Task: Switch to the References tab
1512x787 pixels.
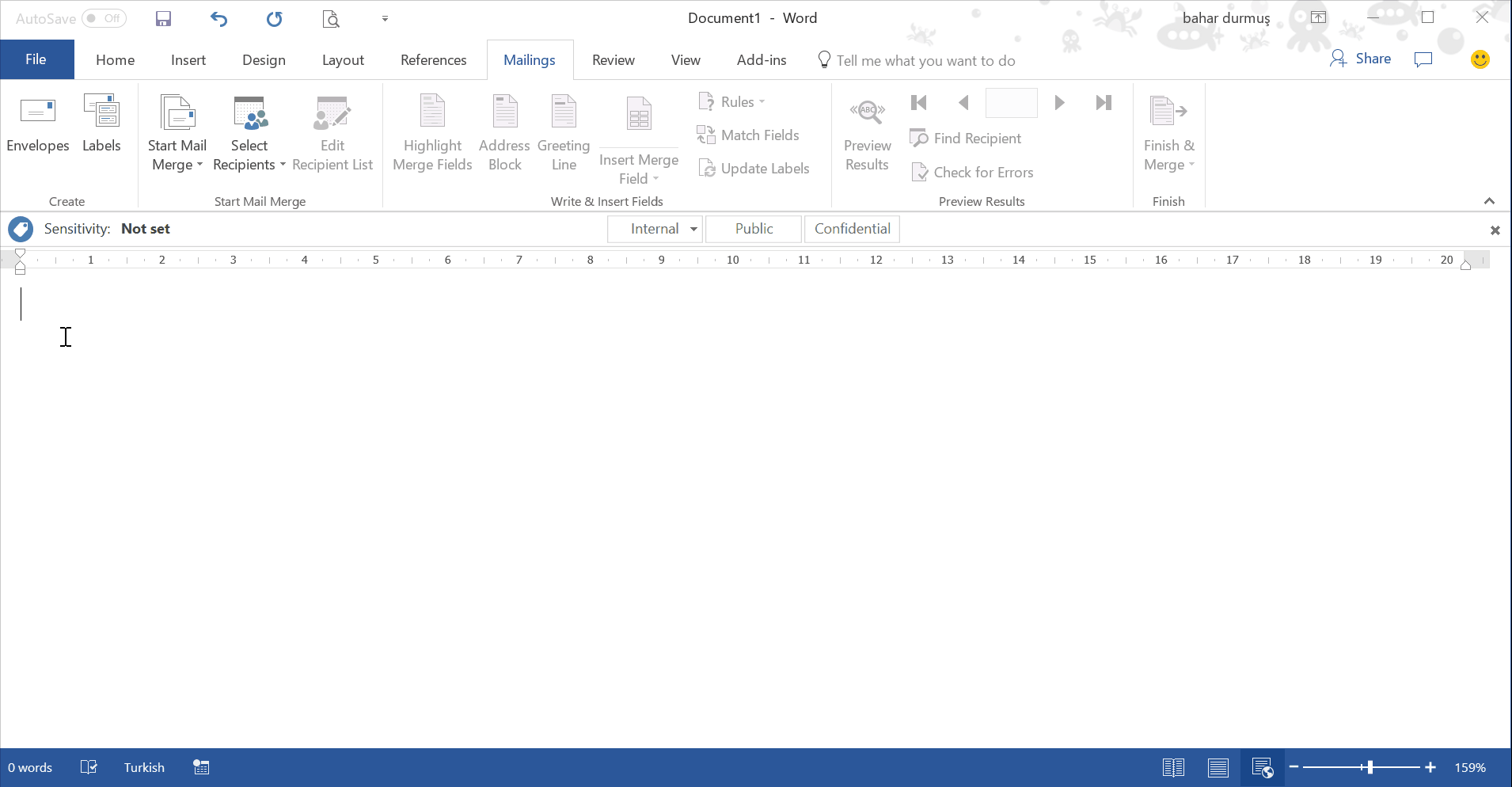Action: pos(434,60)
